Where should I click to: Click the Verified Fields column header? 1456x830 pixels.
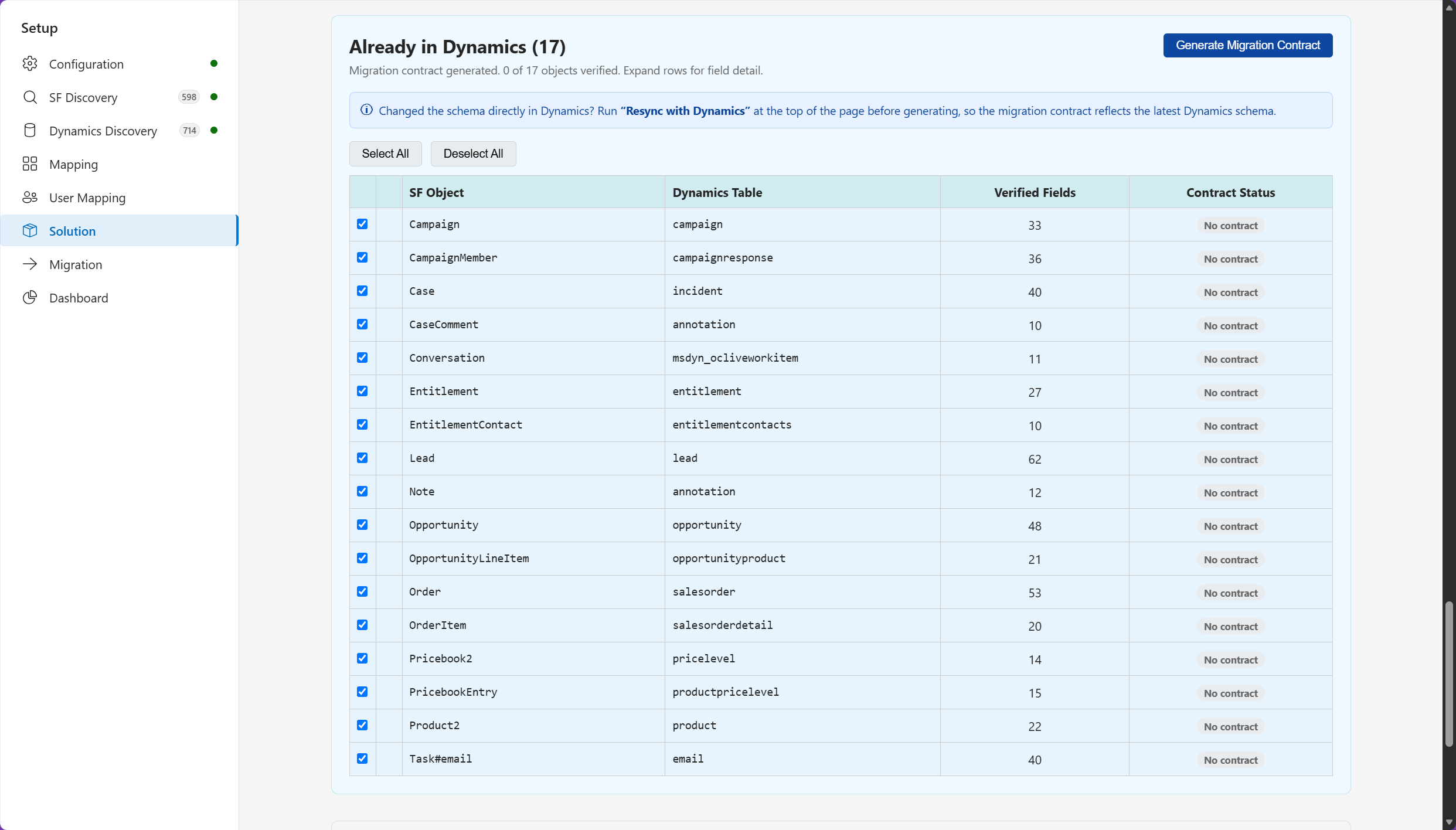tap(1035, 192)
